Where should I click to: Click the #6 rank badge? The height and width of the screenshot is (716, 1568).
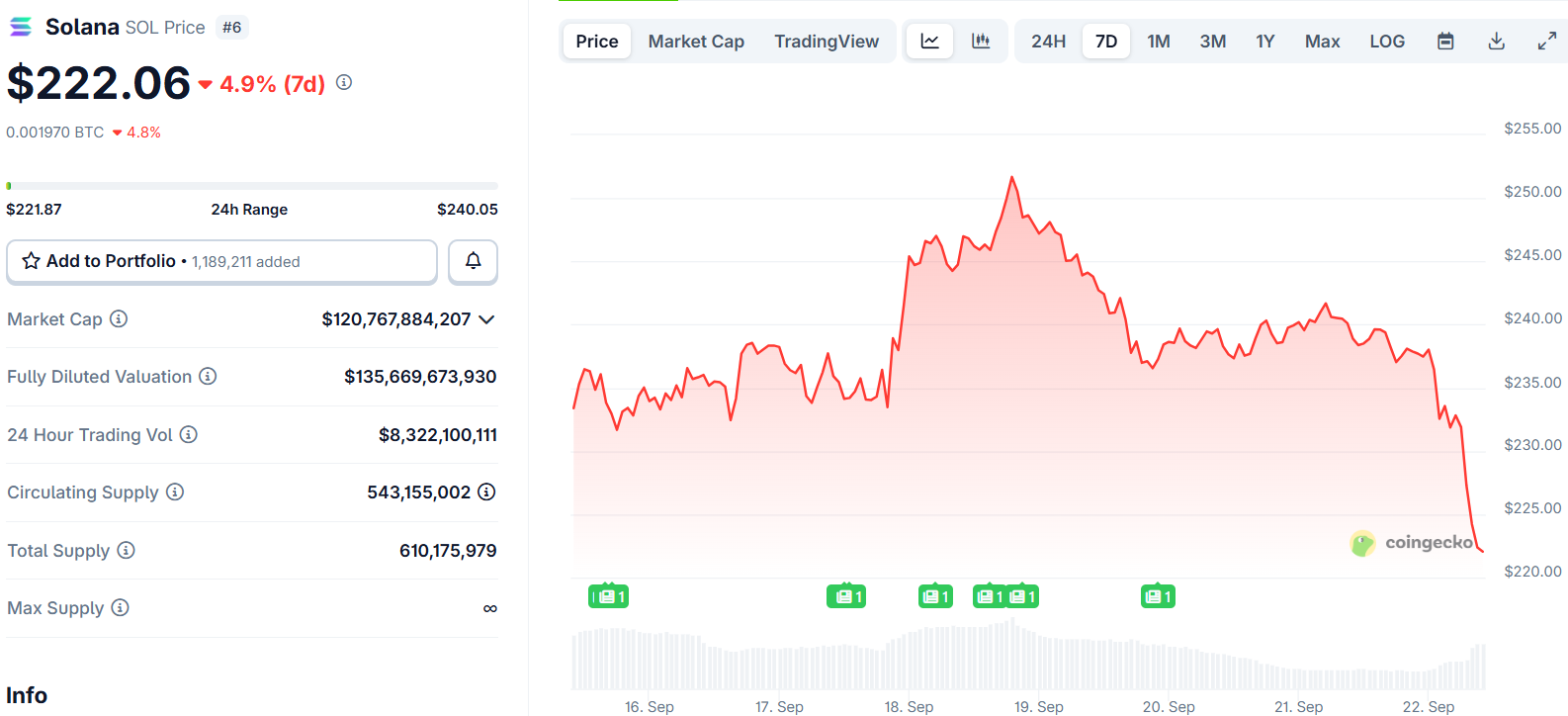[232, 28]
